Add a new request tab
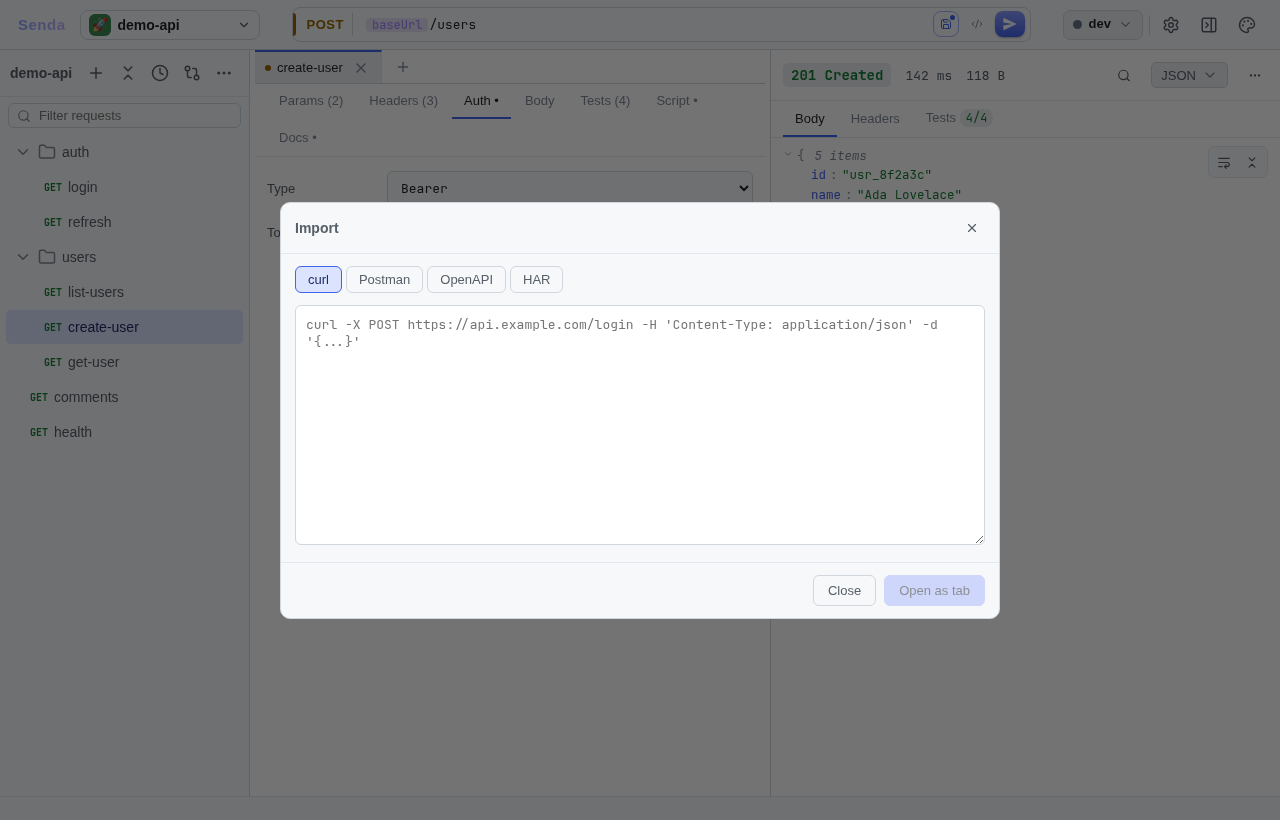Image resolution: width=1280 pixels, height=820 pixels. (403, 67)
